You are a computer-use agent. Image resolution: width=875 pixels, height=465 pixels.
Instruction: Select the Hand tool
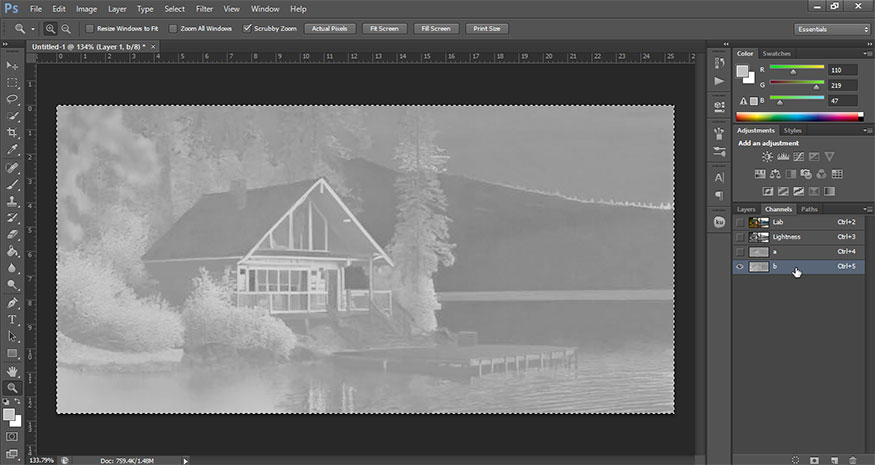tap(13, 370)
